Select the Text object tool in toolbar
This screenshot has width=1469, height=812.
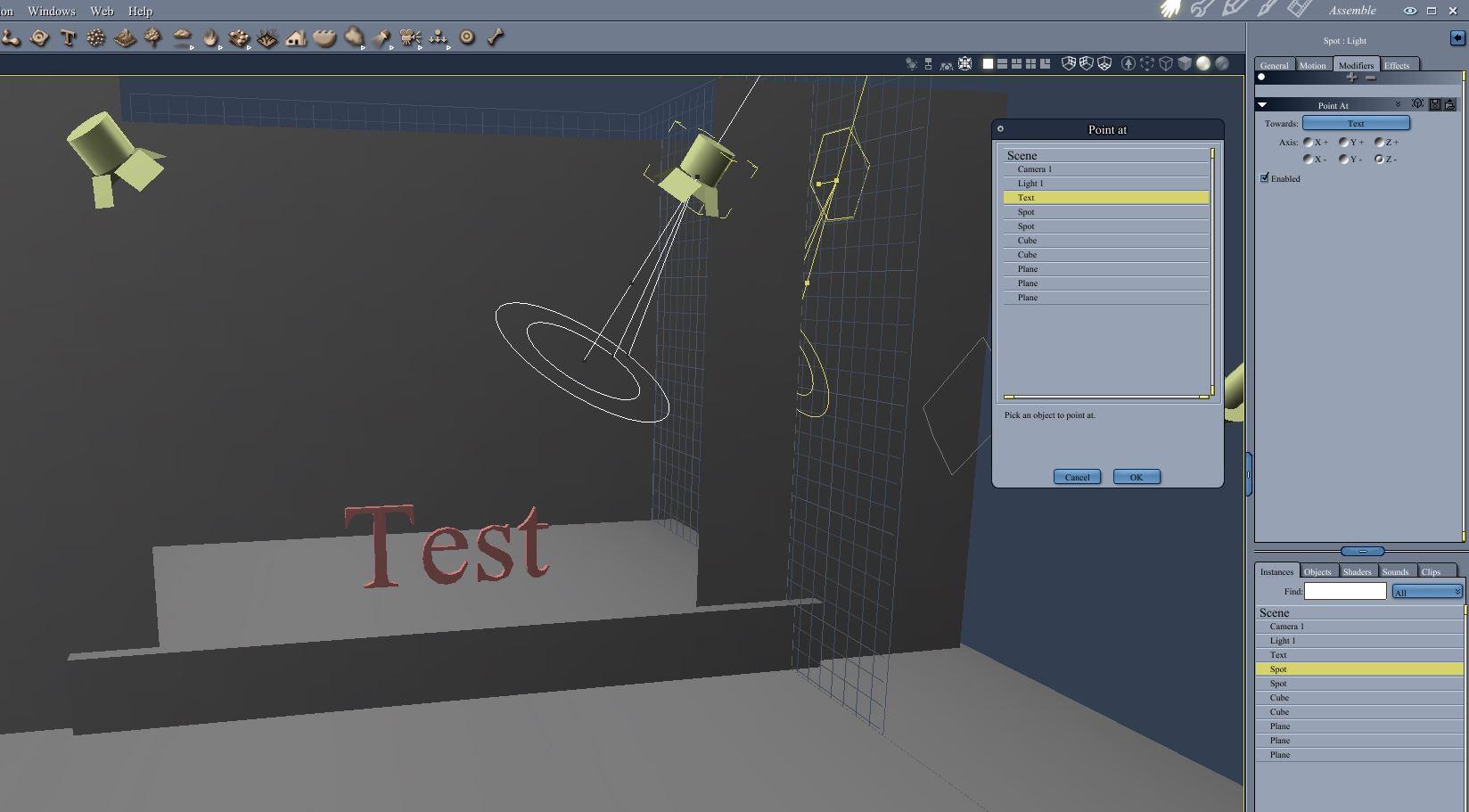pos(68,37)
